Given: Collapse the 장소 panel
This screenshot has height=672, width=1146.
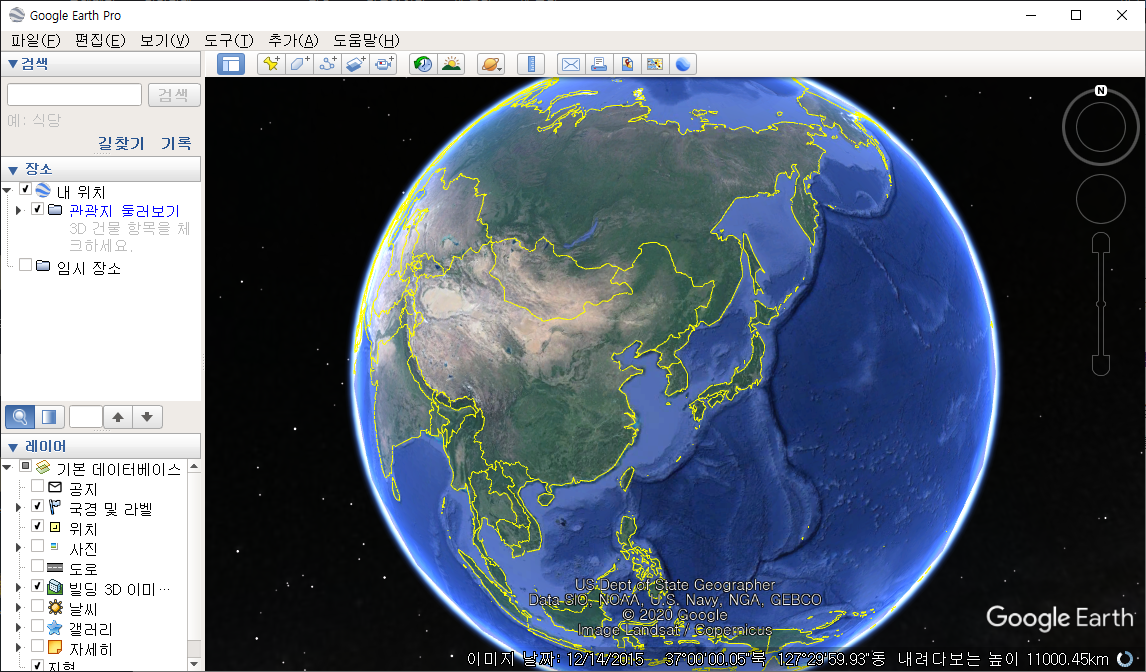Looking at the screenshot, I should pos(12,170).
